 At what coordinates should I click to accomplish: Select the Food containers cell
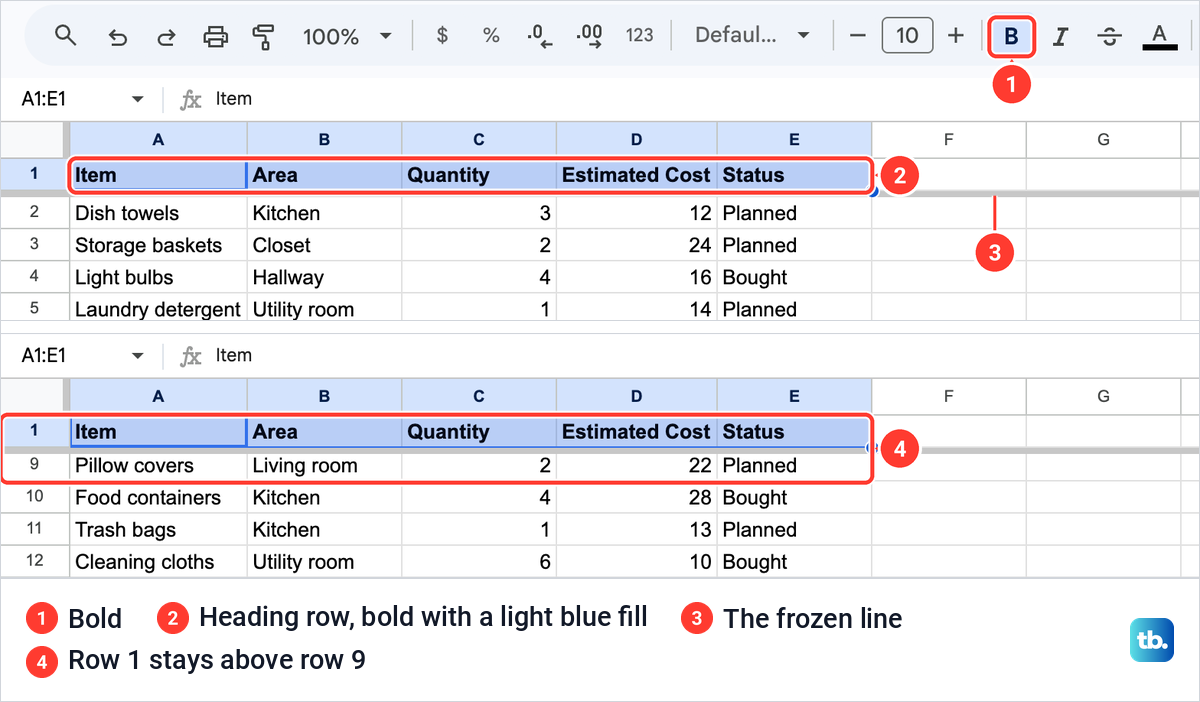pyautogui.click(x=158, y=498)
